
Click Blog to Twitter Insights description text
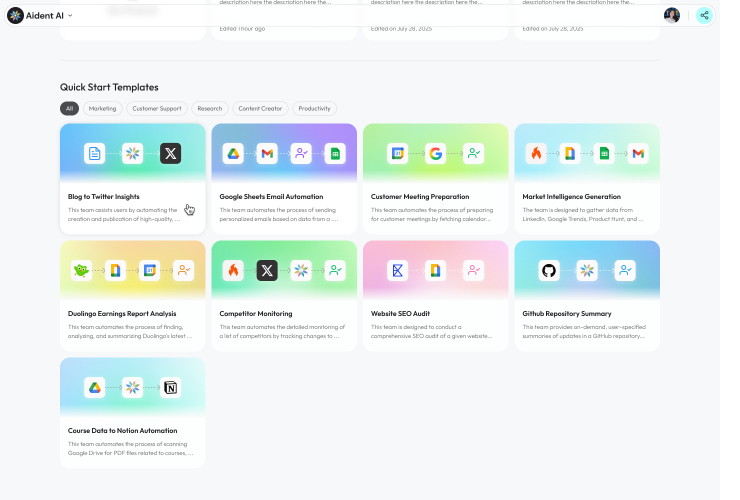click(x=124, y=215)
